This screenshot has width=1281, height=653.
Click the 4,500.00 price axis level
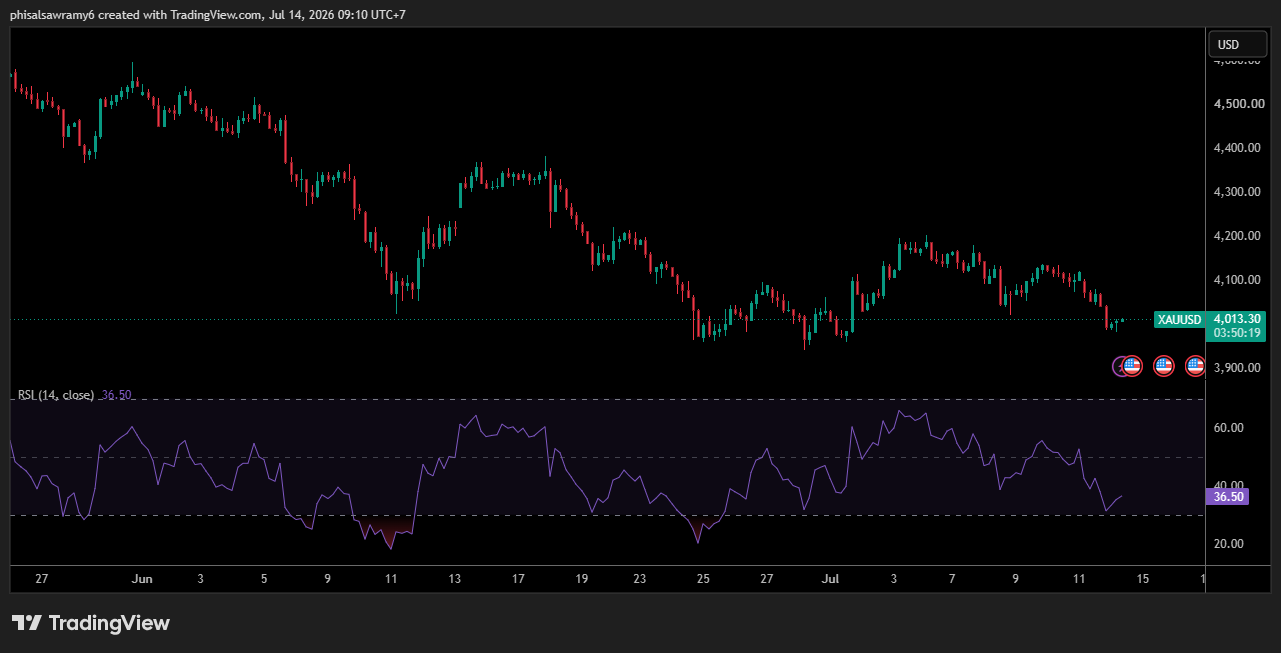tap(1237, 104)
